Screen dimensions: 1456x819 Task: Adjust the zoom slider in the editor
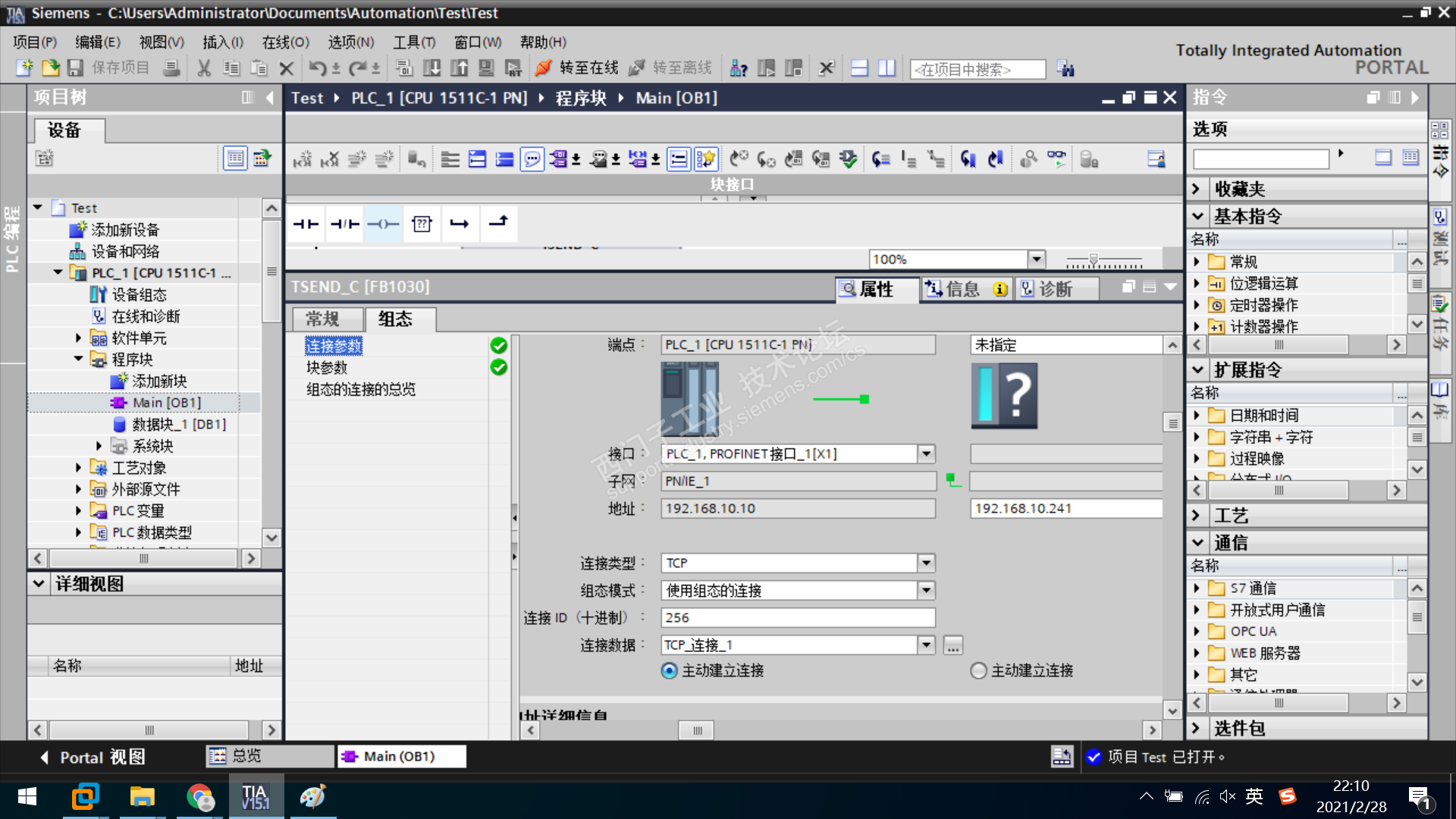click(1093, 260)
